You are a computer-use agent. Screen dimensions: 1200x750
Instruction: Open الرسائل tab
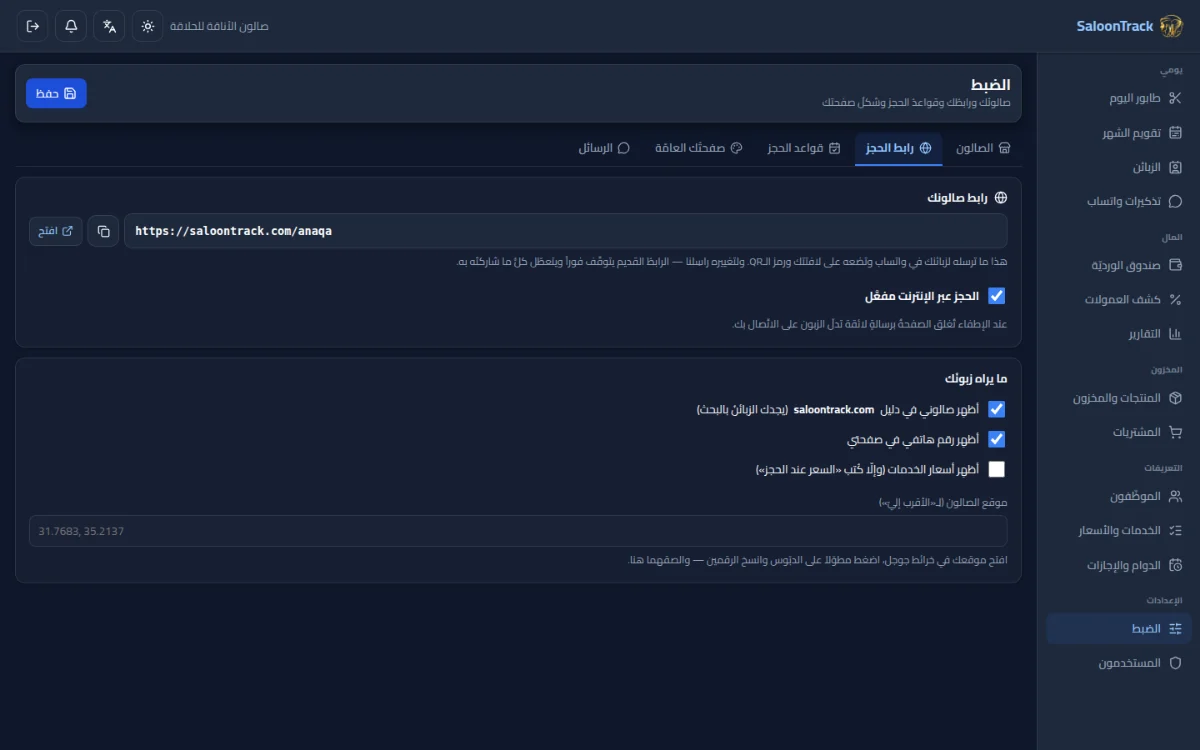(604, 148)
